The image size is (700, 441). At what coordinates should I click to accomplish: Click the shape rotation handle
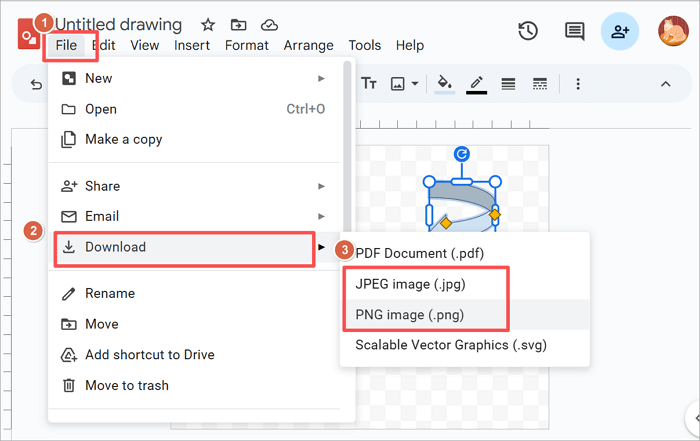coord(462,154)
